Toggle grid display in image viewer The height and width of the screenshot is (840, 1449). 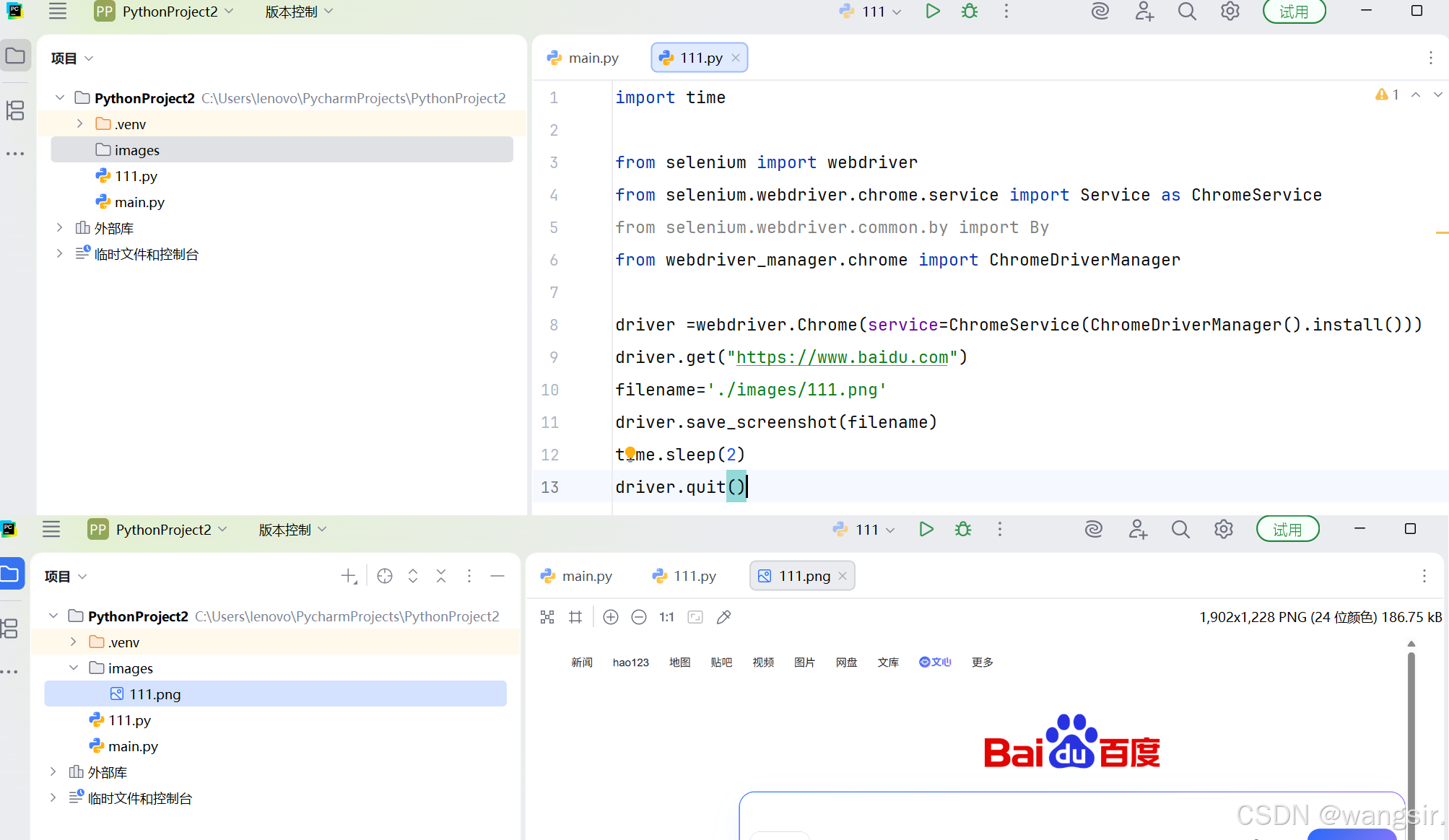pos(575,617)
